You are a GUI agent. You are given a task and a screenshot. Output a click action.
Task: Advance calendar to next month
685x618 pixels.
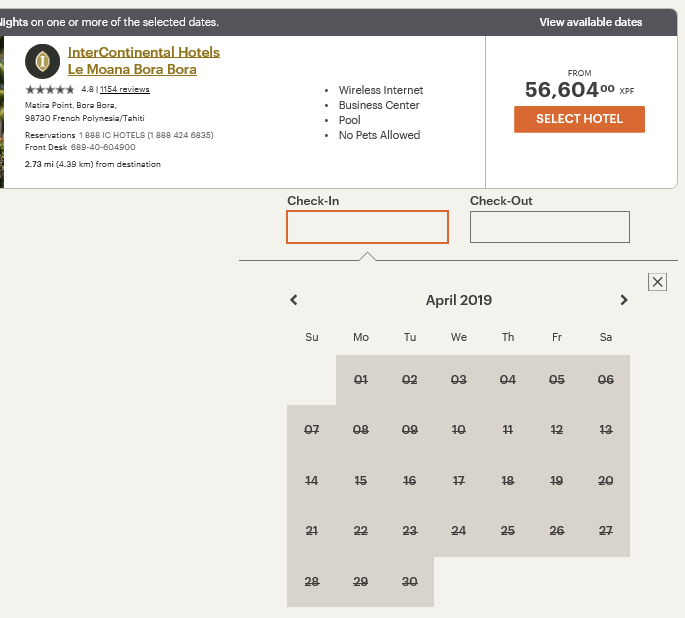624,300
